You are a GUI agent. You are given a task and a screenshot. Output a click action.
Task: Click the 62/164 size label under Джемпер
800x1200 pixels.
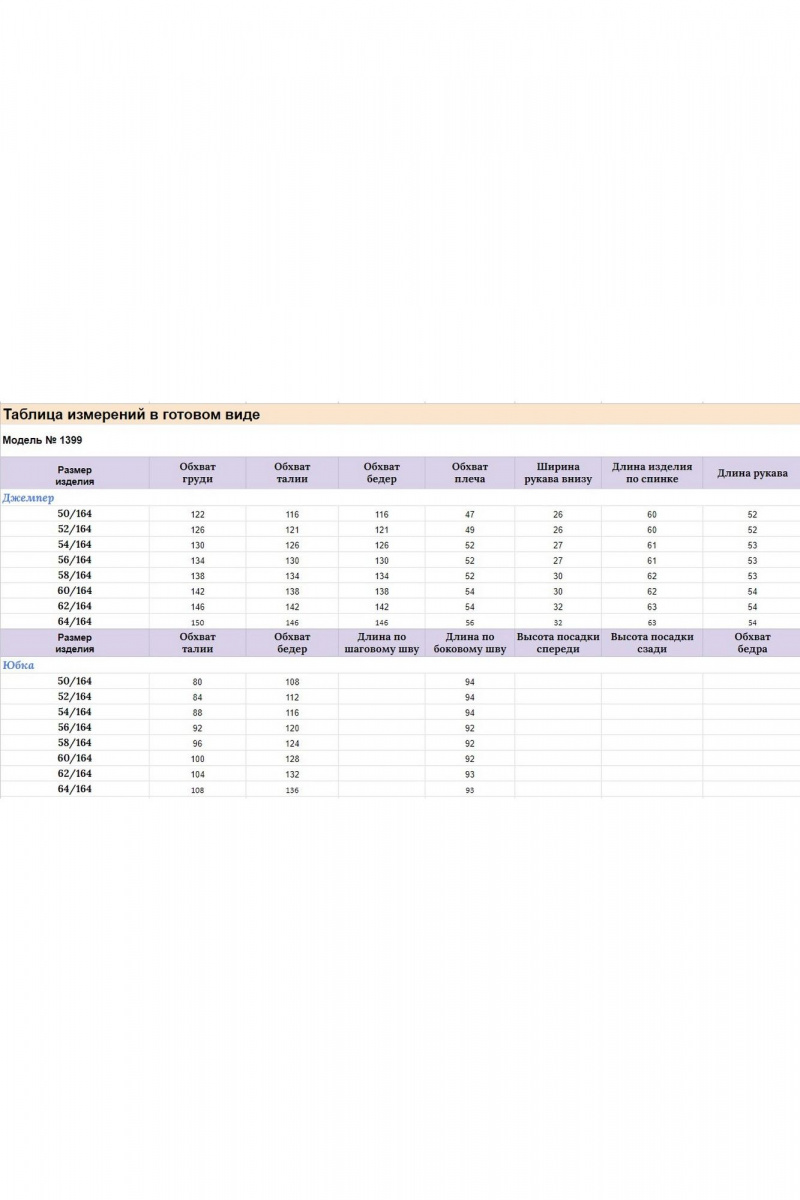coord(75,606)
